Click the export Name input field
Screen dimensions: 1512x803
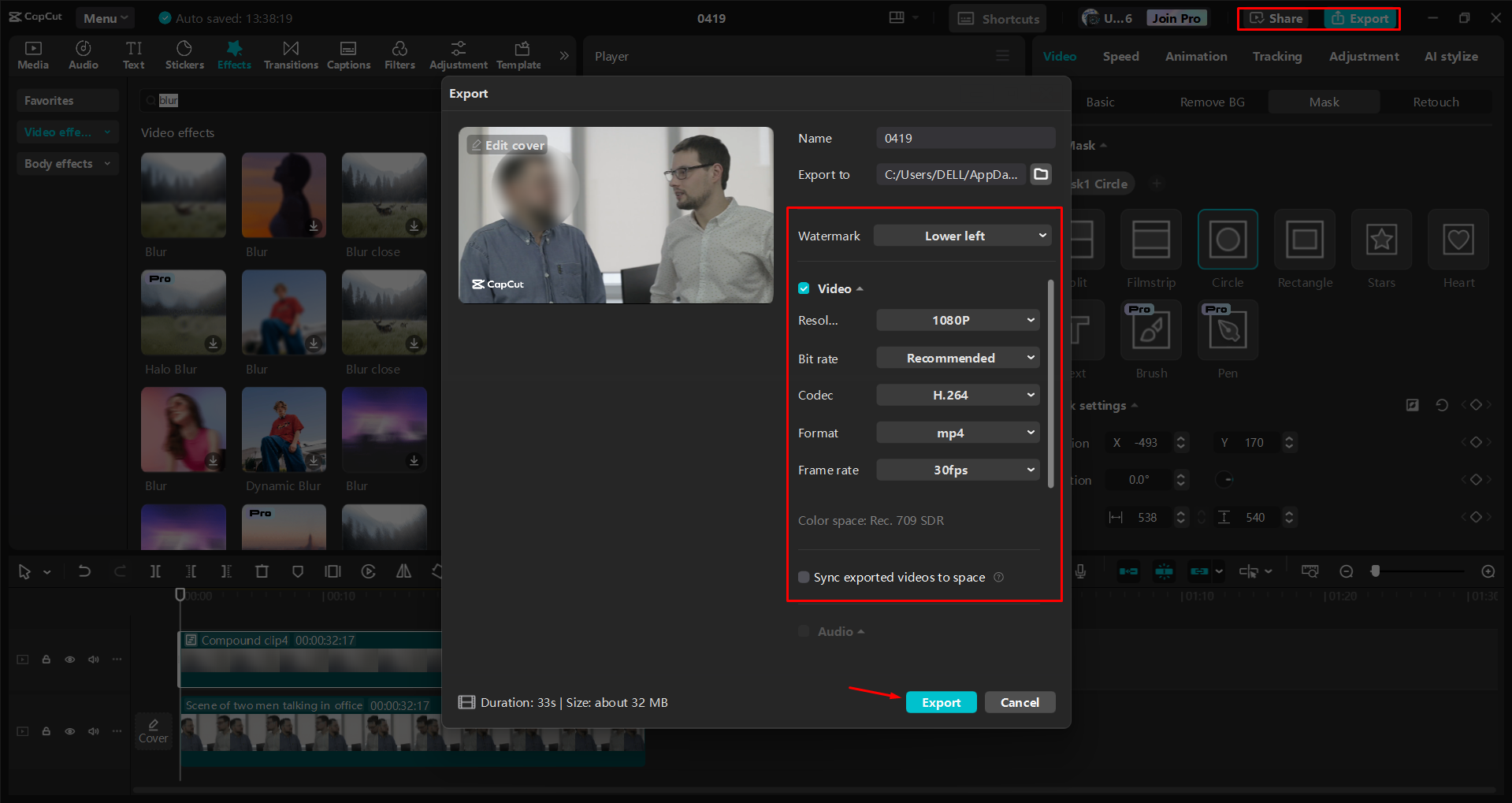(x=966, y=138)
